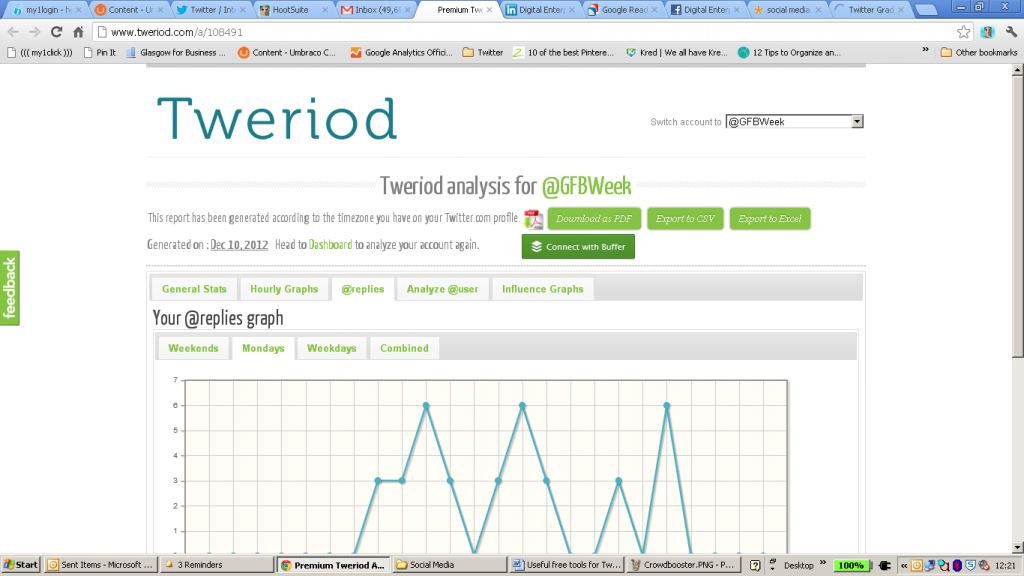
Task: Click the extension icon beside the star
Action: click(x=987, y=32)
